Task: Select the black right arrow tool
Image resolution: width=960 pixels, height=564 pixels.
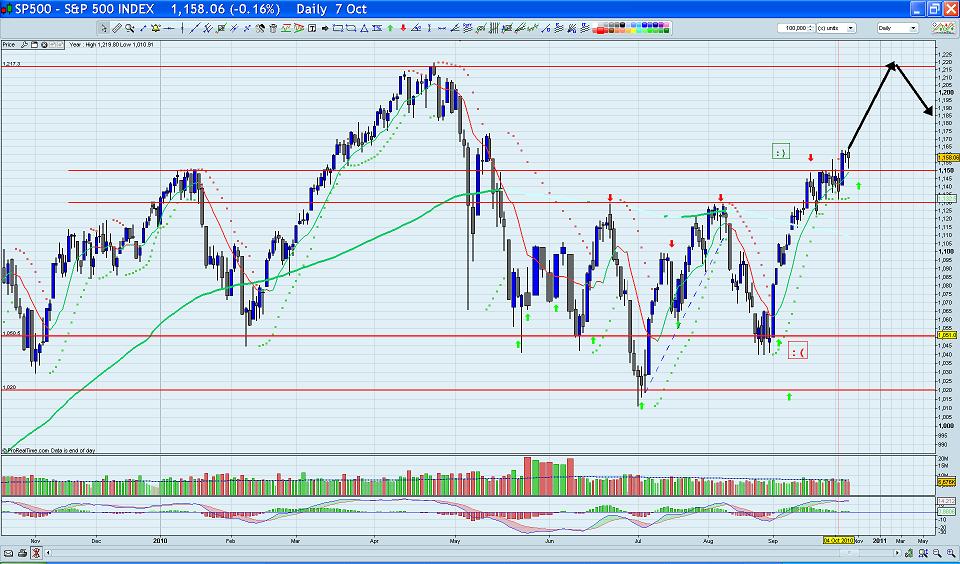Action: pos(324,28)
